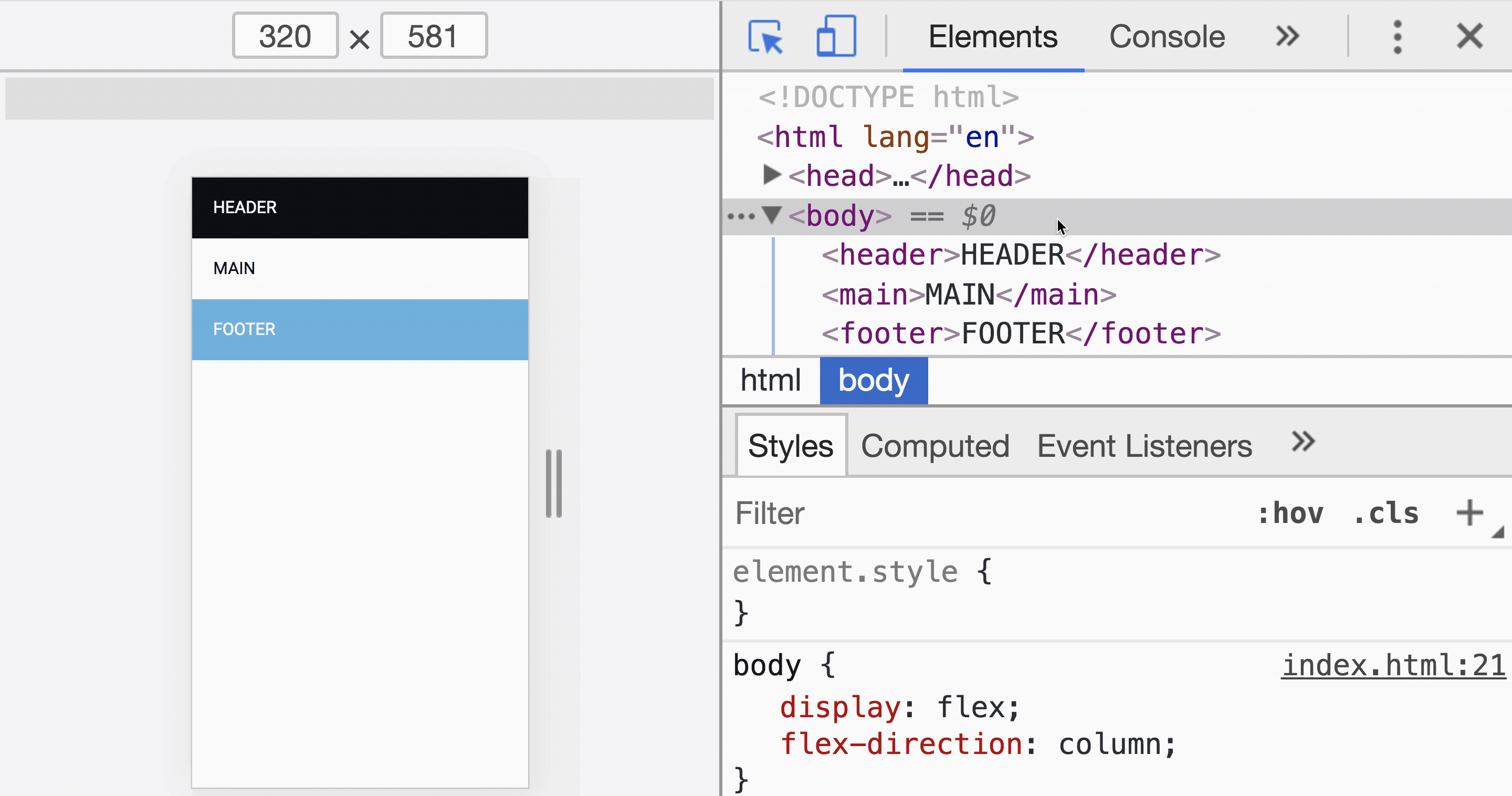Open actions ellipsis beside body node
Viewport: 1512px width, 796px height.
[741, 216]
